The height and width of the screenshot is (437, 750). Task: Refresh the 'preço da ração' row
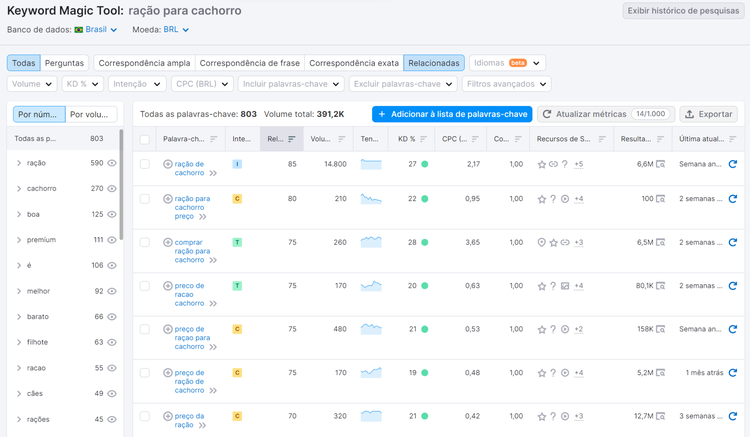[732, 416]
